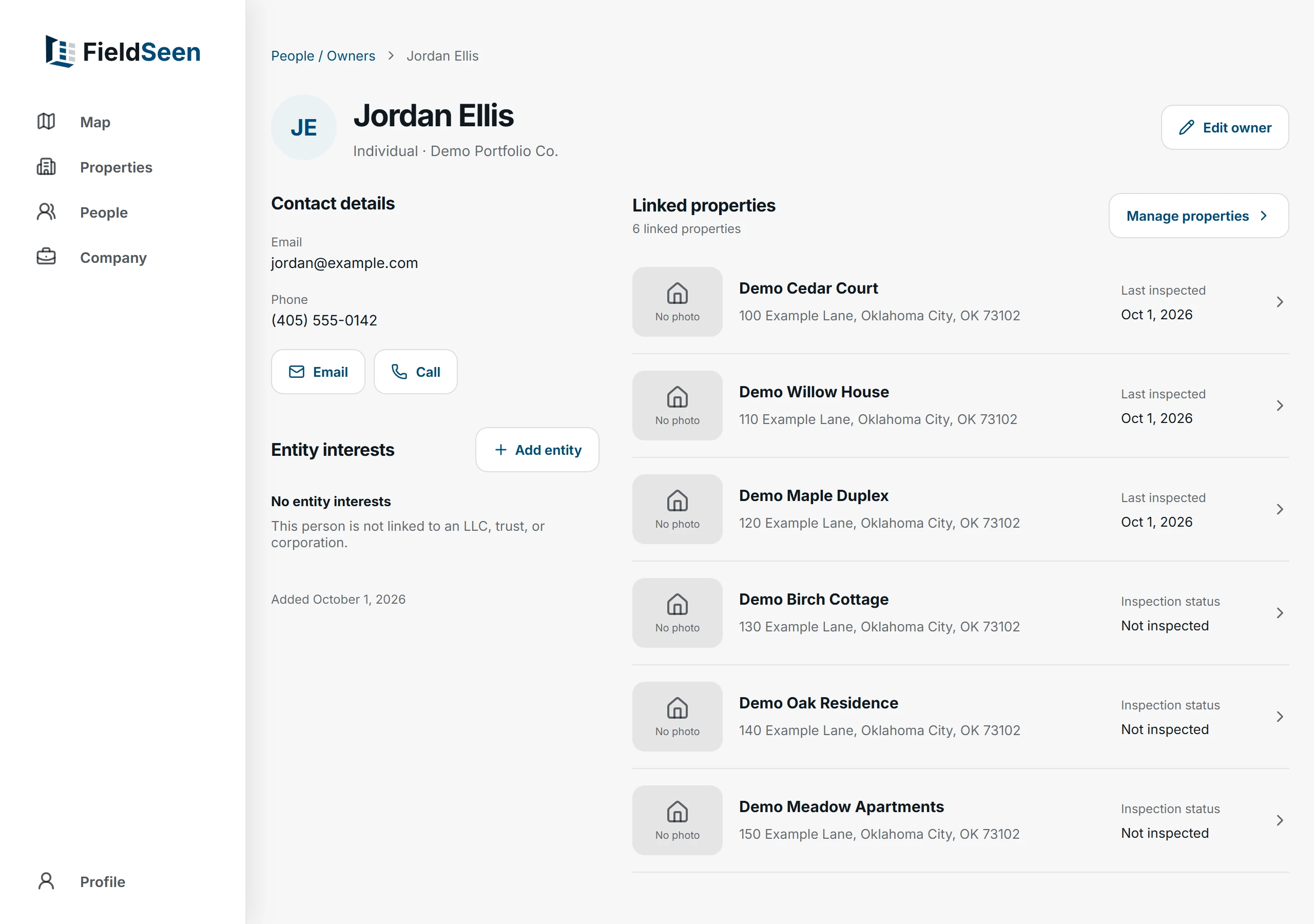Click Demo Birch Cottage no-photo thumbnail
The height and width of the screenshot is (924, 1314).
coord(677,612)
